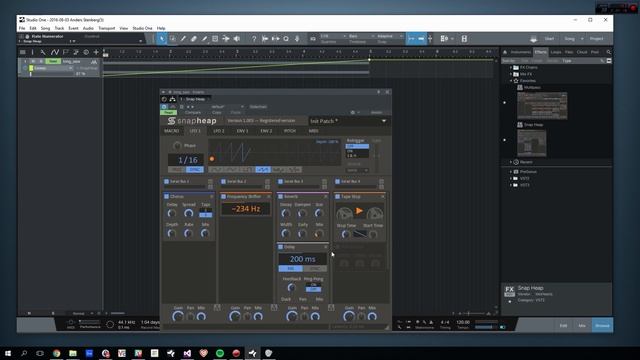Image resolution: width=640 pixels, height=360 pixels.
Task: Toggle the Delay module enable checkbox
Action: (x=280, y=247)
